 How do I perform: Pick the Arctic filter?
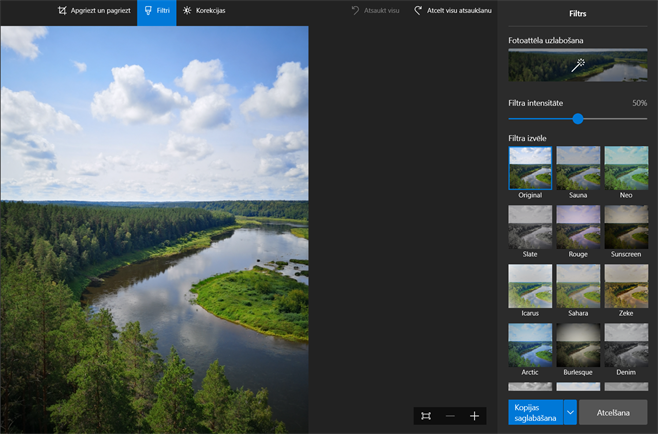(530, 343)
